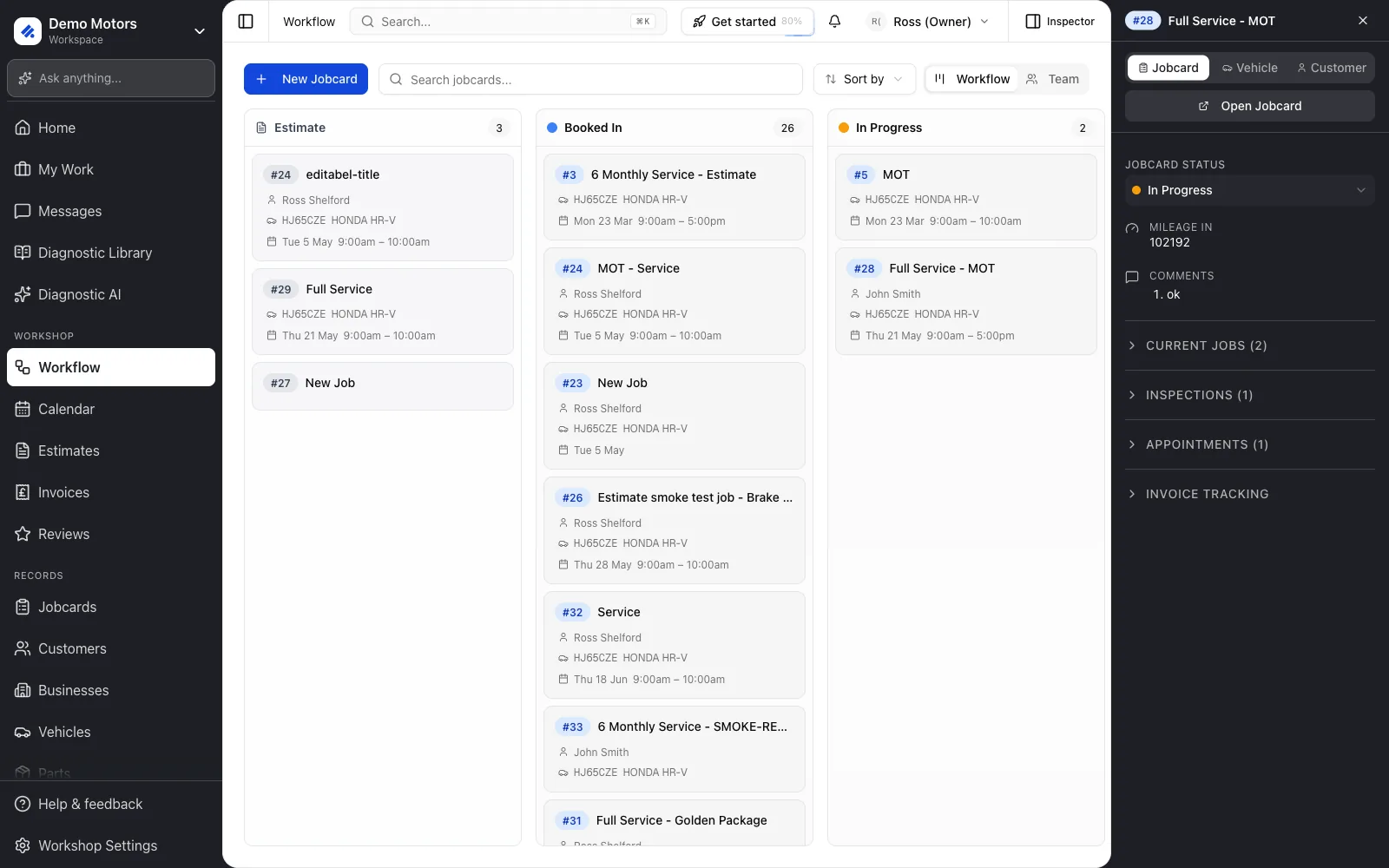Click the Search jobcards field
1389x868 pixels.
[590, 79]
